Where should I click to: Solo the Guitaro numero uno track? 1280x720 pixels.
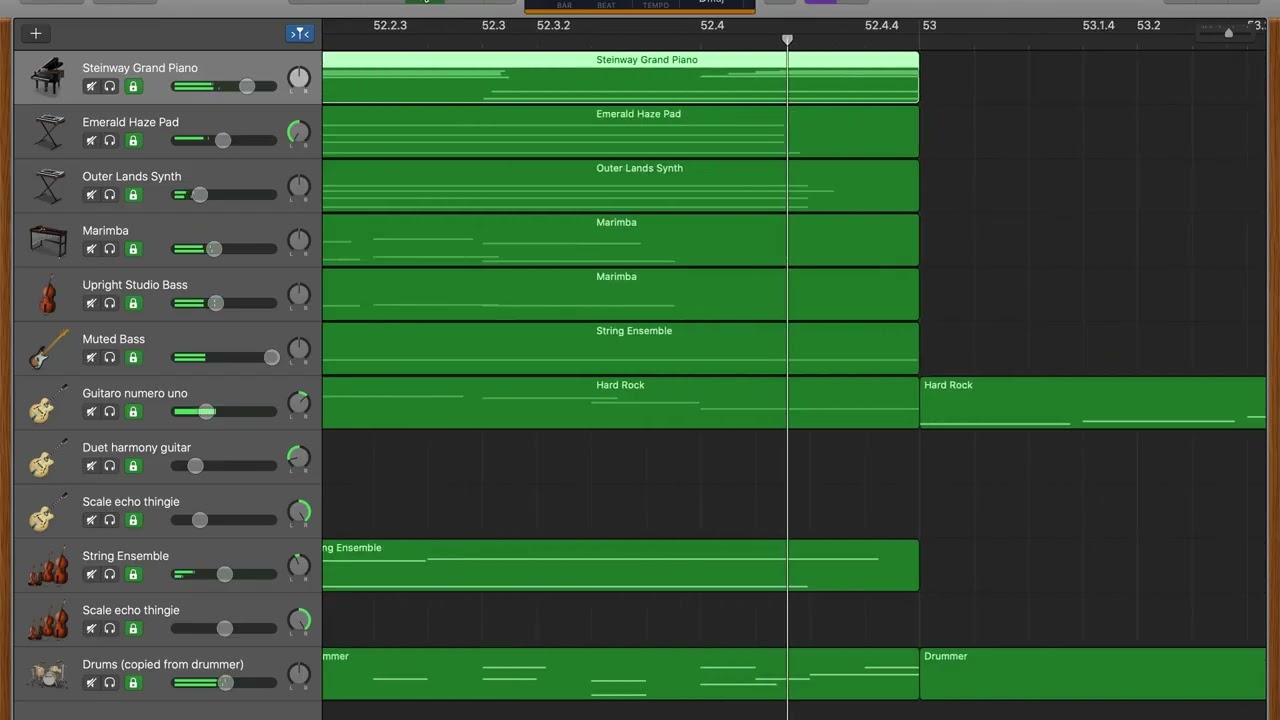[110, 411]
